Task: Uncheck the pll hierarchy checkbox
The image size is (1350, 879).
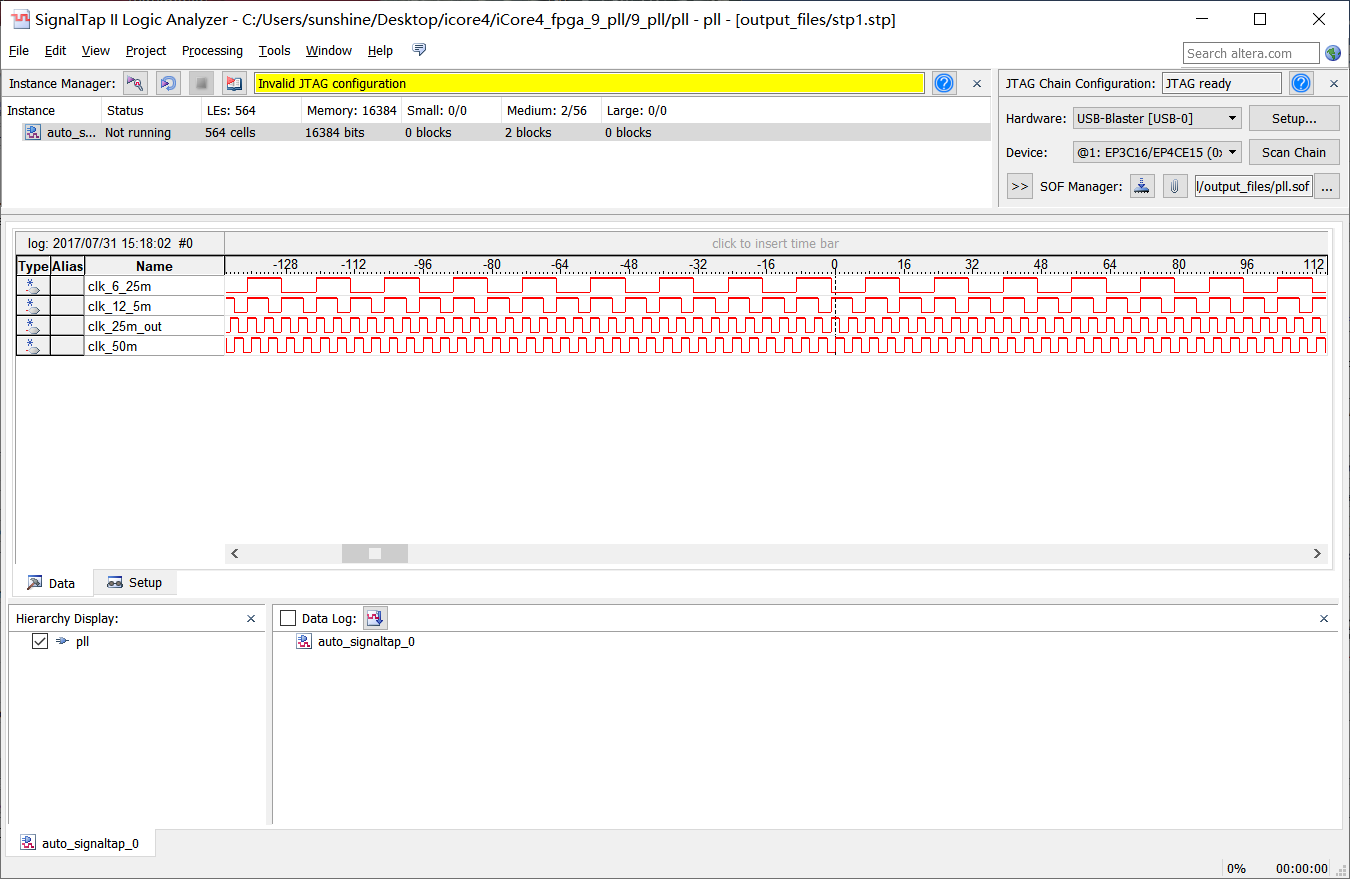Action: [x=40, y=641]
